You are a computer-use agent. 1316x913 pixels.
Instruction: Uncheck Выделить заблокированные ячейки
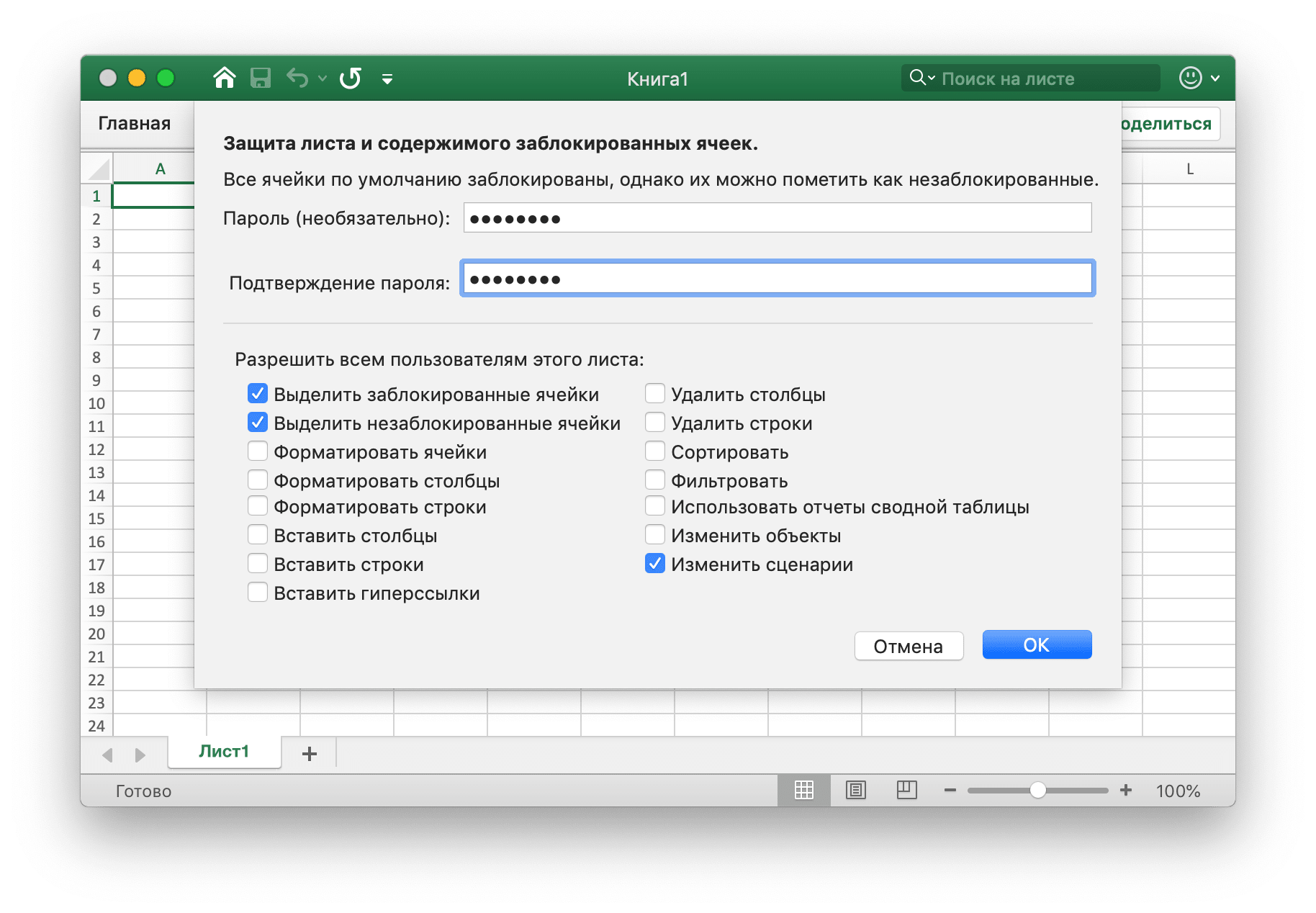pyautogui.click(x=258, y=393)
